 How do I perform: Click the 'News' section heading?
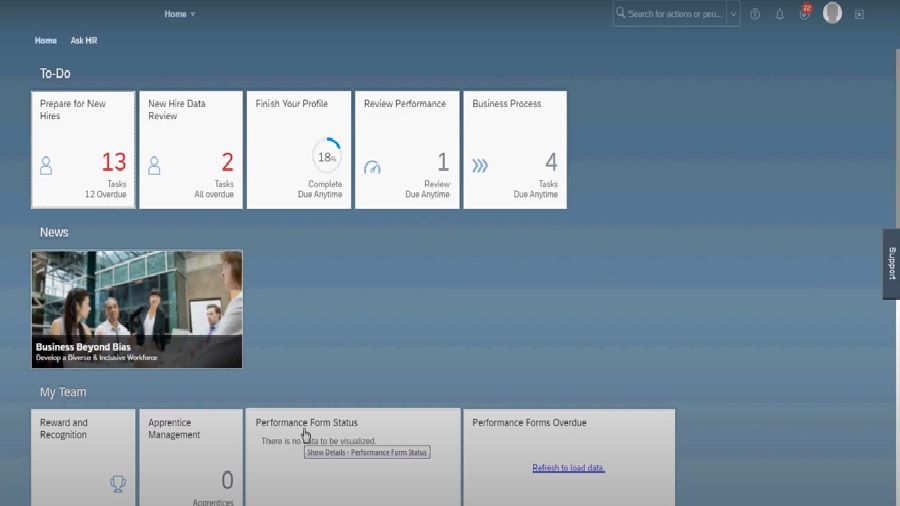(x=54, y=232)
